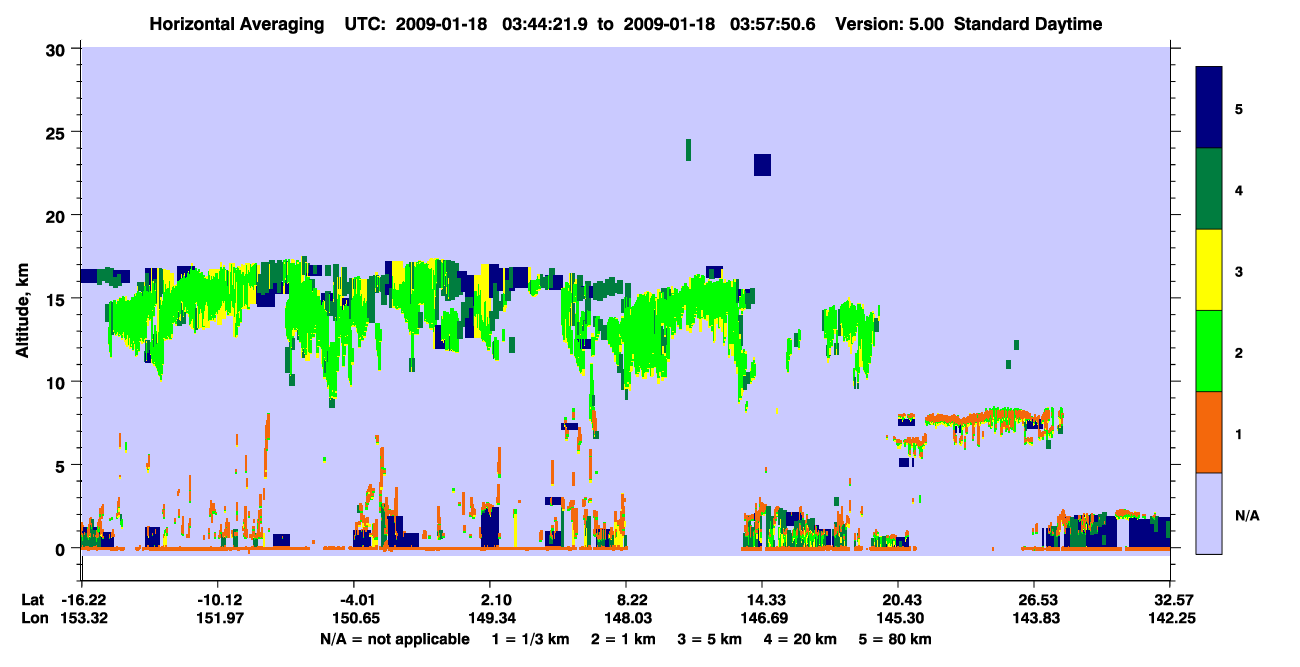1300x667 pixels.
Task: Click the longitude label 142.25
Action: pos(1170,619)
